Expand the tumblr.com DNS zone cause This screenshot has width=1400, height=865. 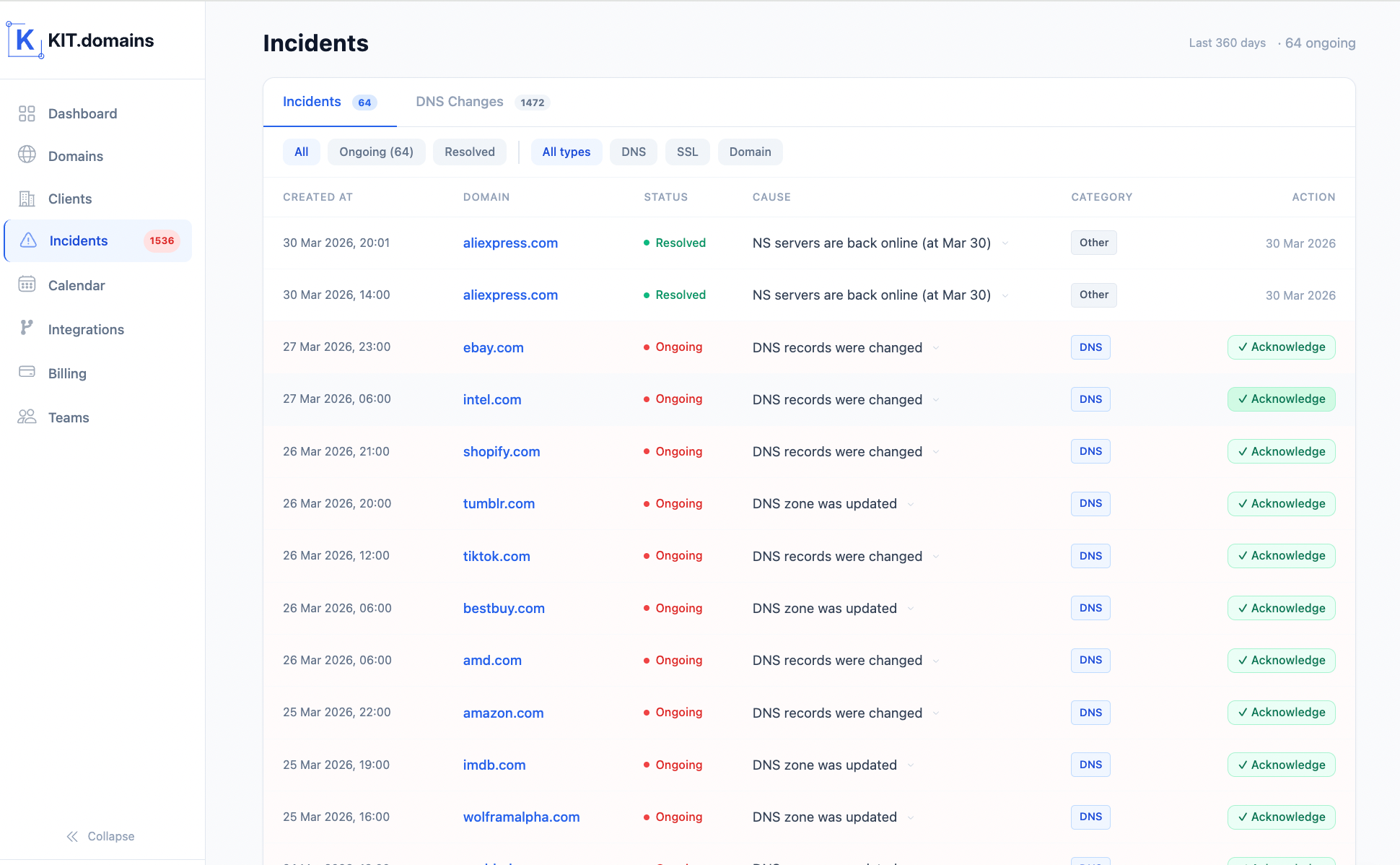pos(911,504)
